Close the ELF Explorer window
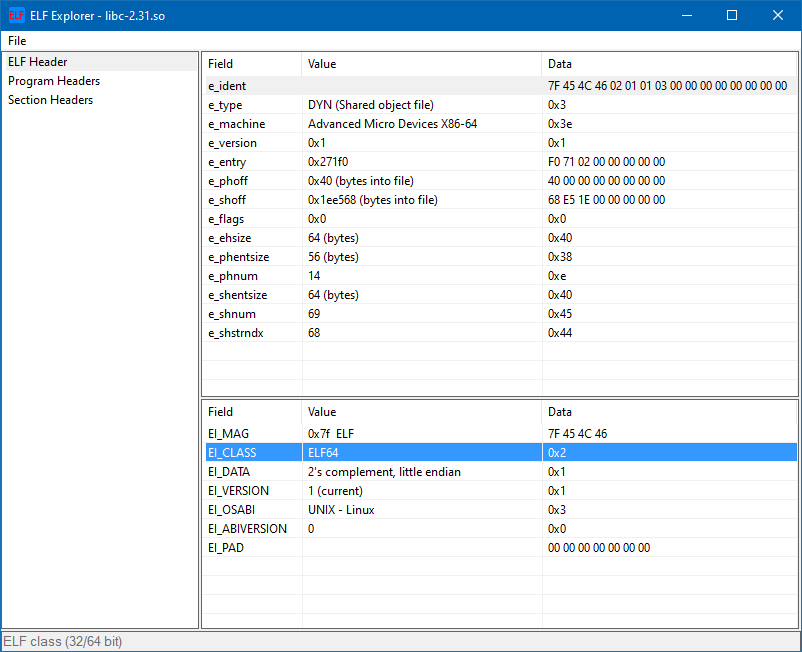This screenshot has width=802, height=652. coord(777,15)
